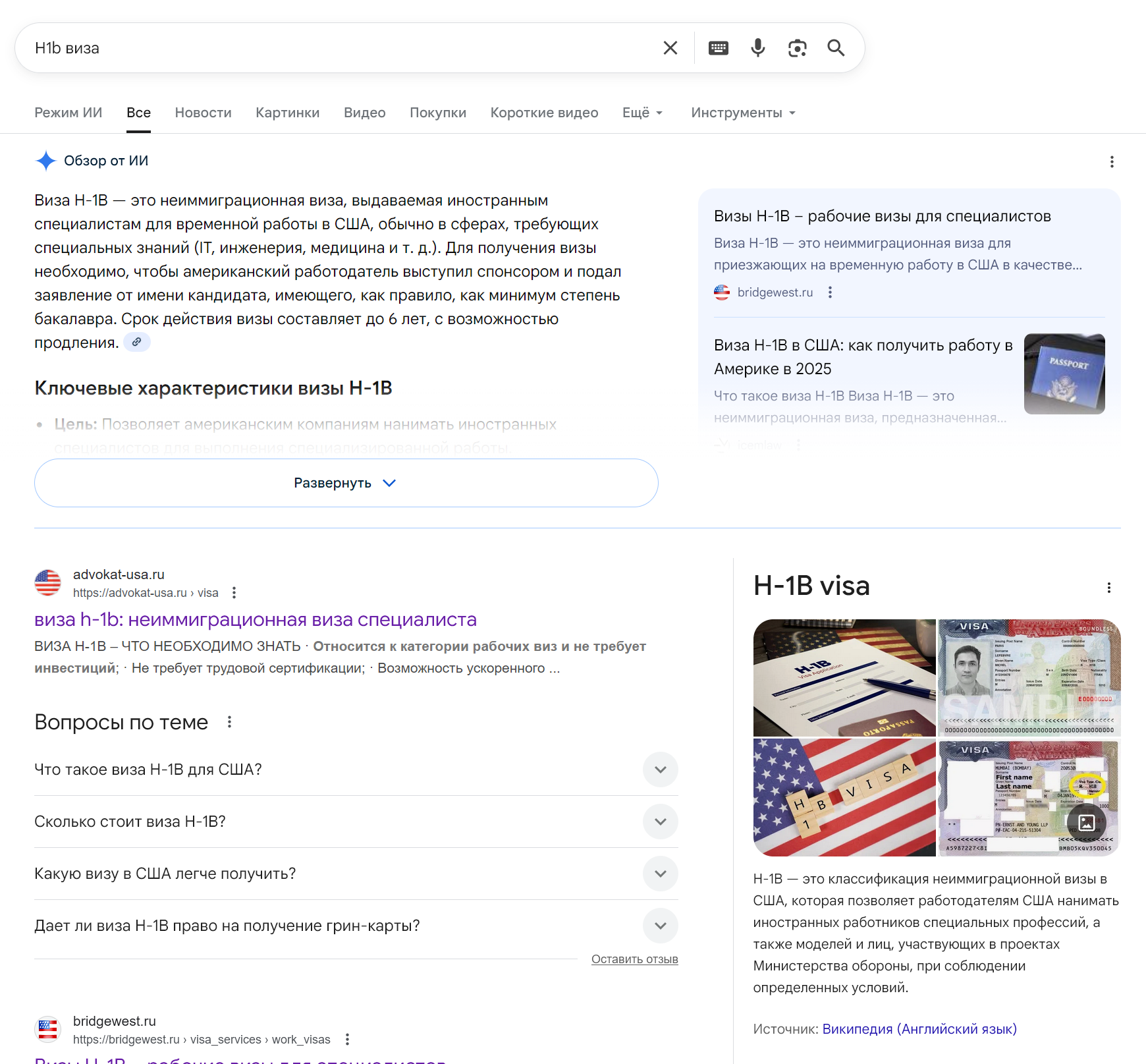Open three-dot menu for bridgewest.ru visa_services result
The width and height of the screenshot is (1146, 1064).
(347, 1040)
